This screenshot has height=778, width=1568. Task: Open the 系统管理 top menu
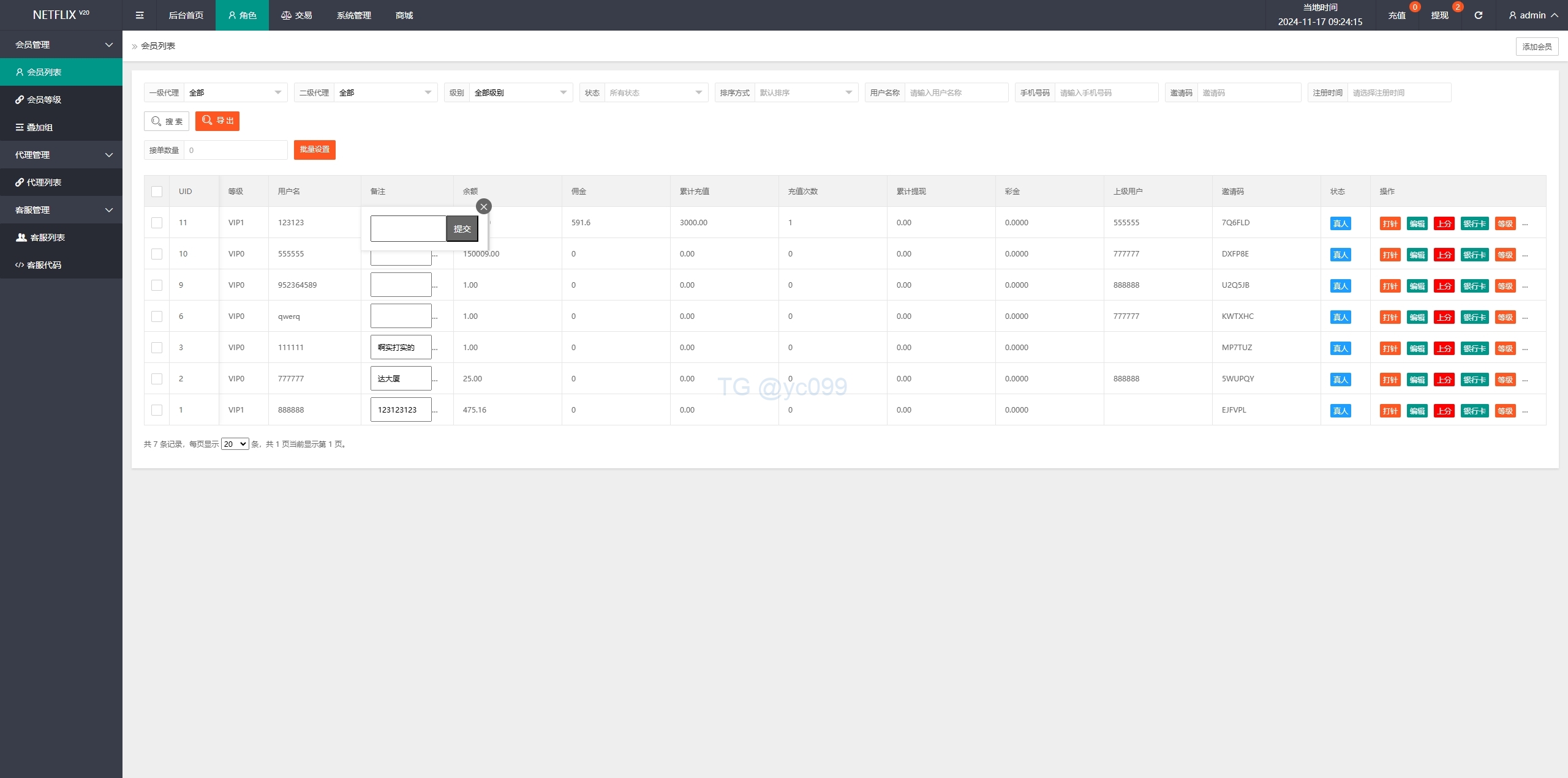point(353,15)
